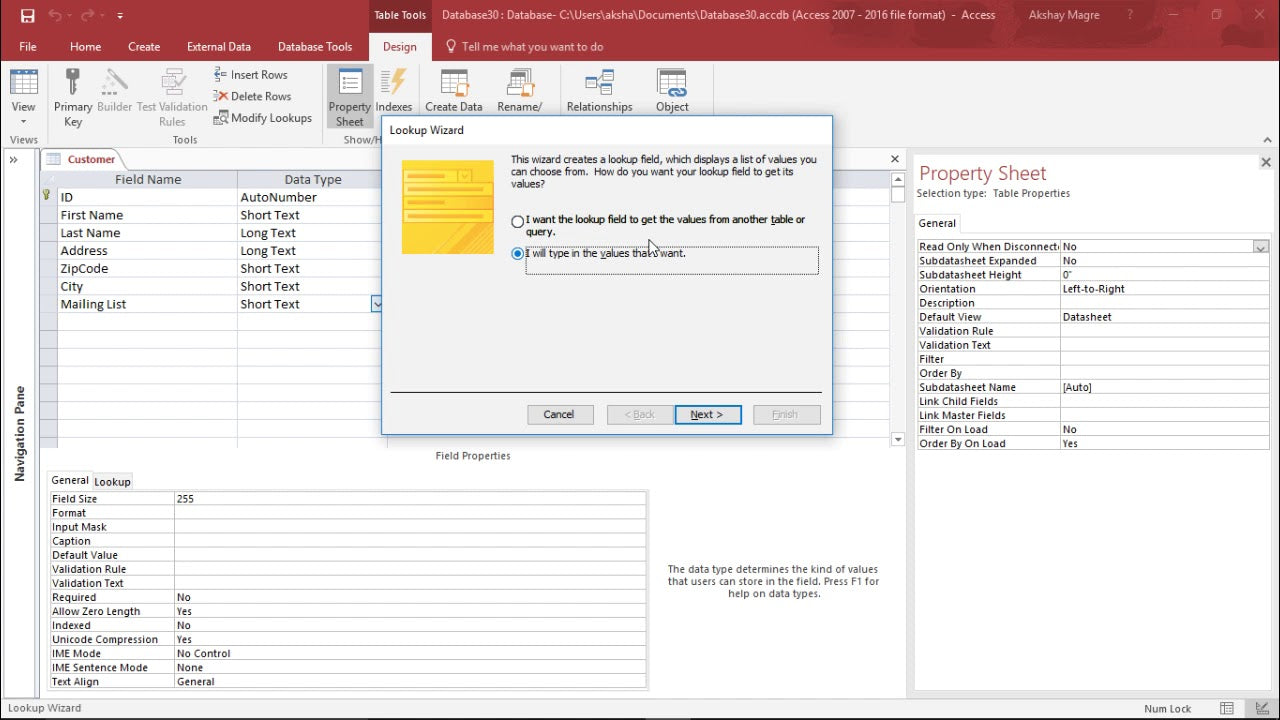Open Mailing List data type dropdown
The width and height of the screenshot is (1280, 720).
pos(376,304)
